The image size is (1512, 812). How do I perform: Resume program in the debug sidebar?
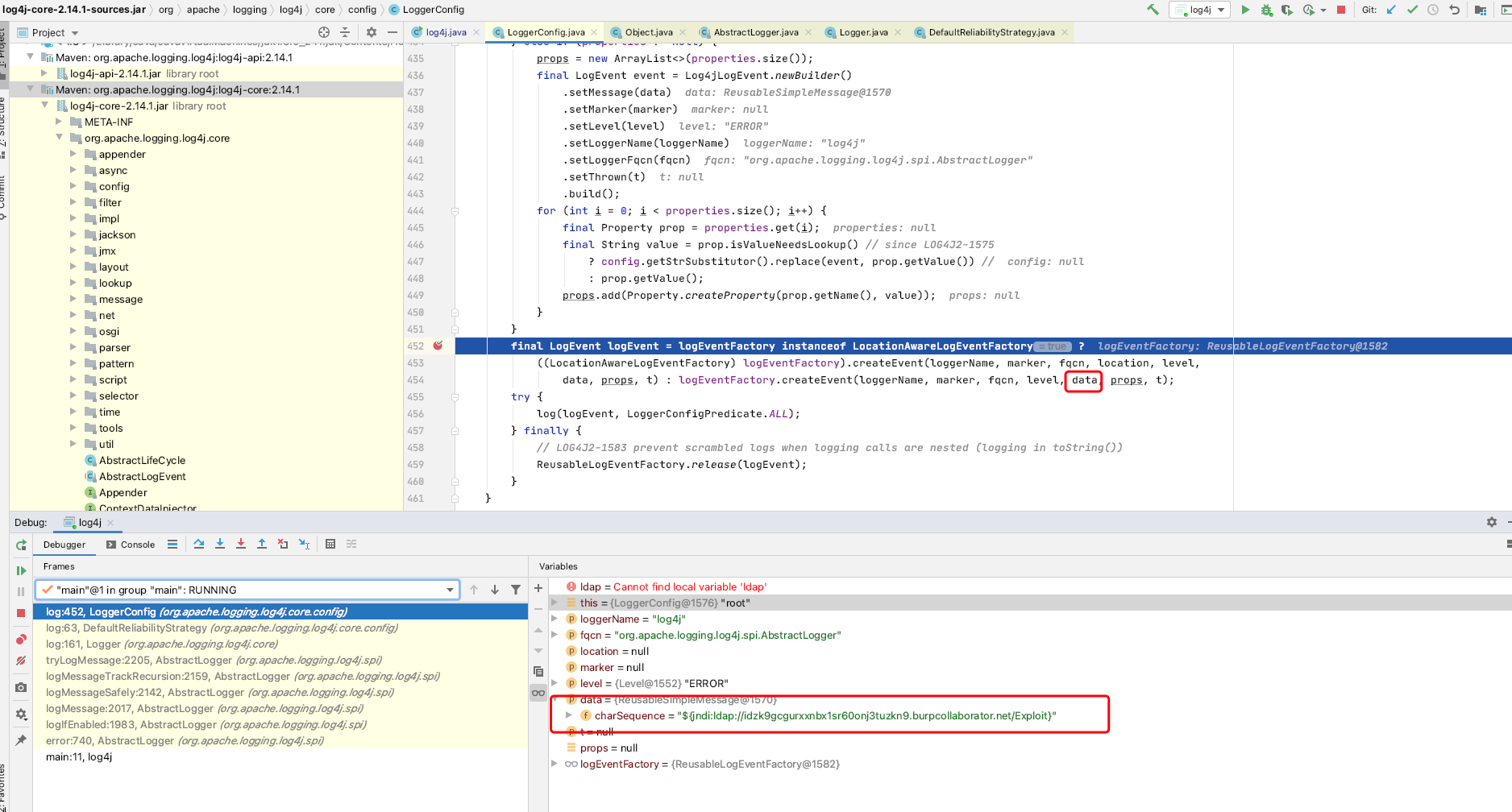click(21, 570)
